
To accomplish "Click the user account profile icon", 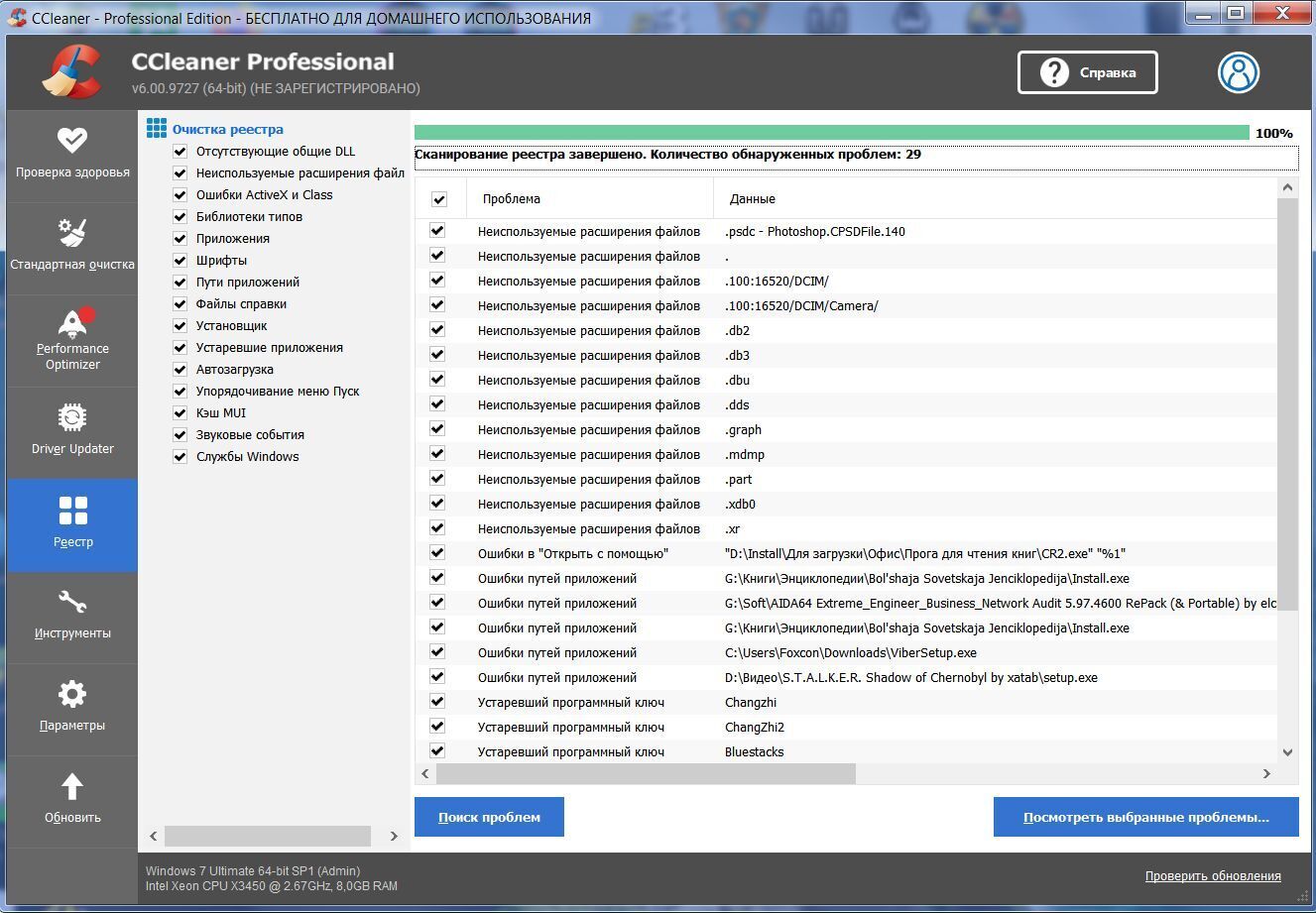I will click(1239, 72).
